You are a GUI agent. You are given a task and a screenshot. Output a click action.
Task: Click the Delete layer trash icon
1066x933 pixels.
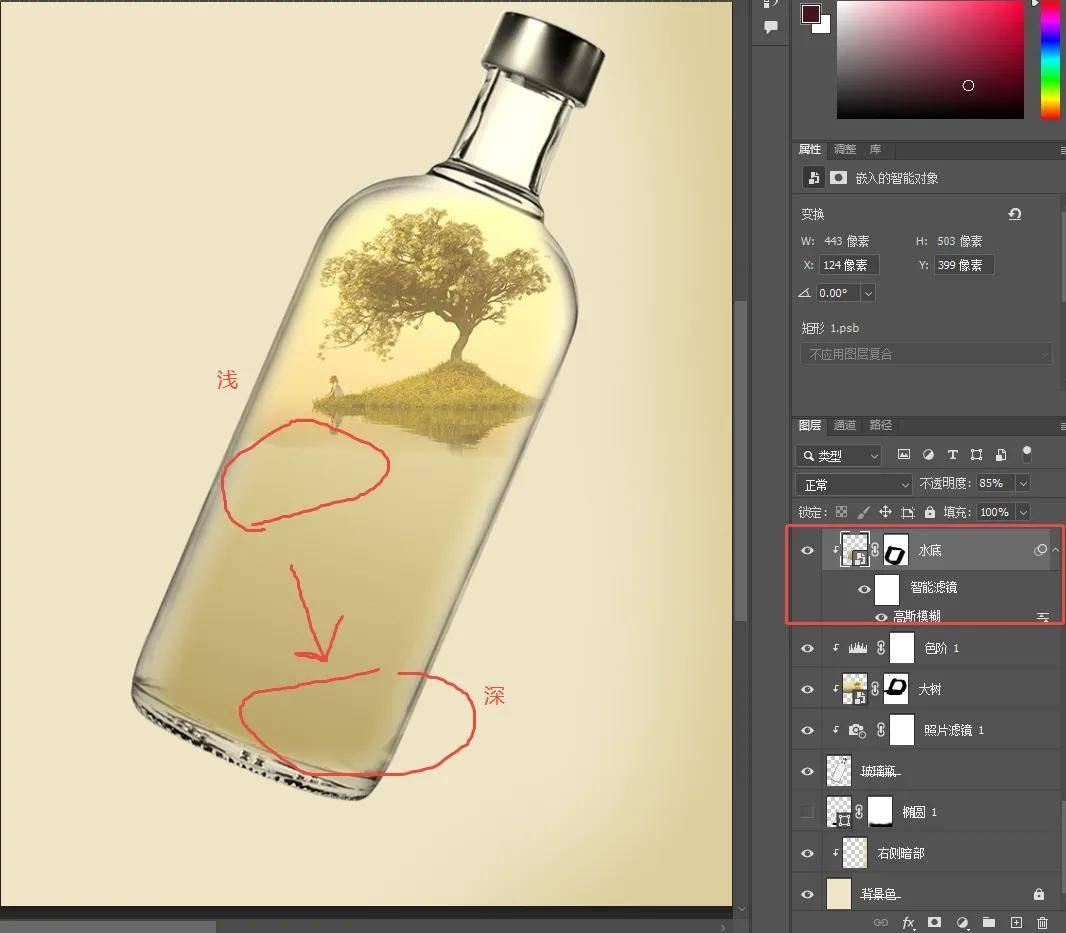pyautogui.click(x=1043, y=922)
